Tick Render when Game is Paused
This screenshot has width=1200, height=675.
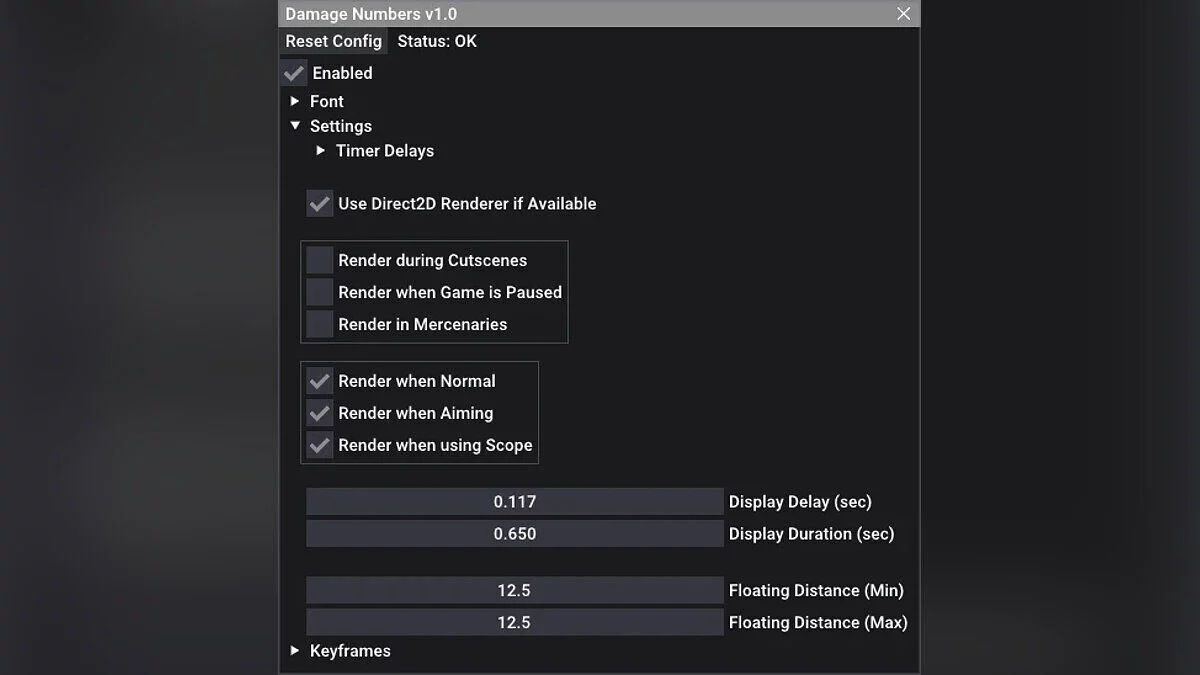pyautogui.click(x=320, y=292)
